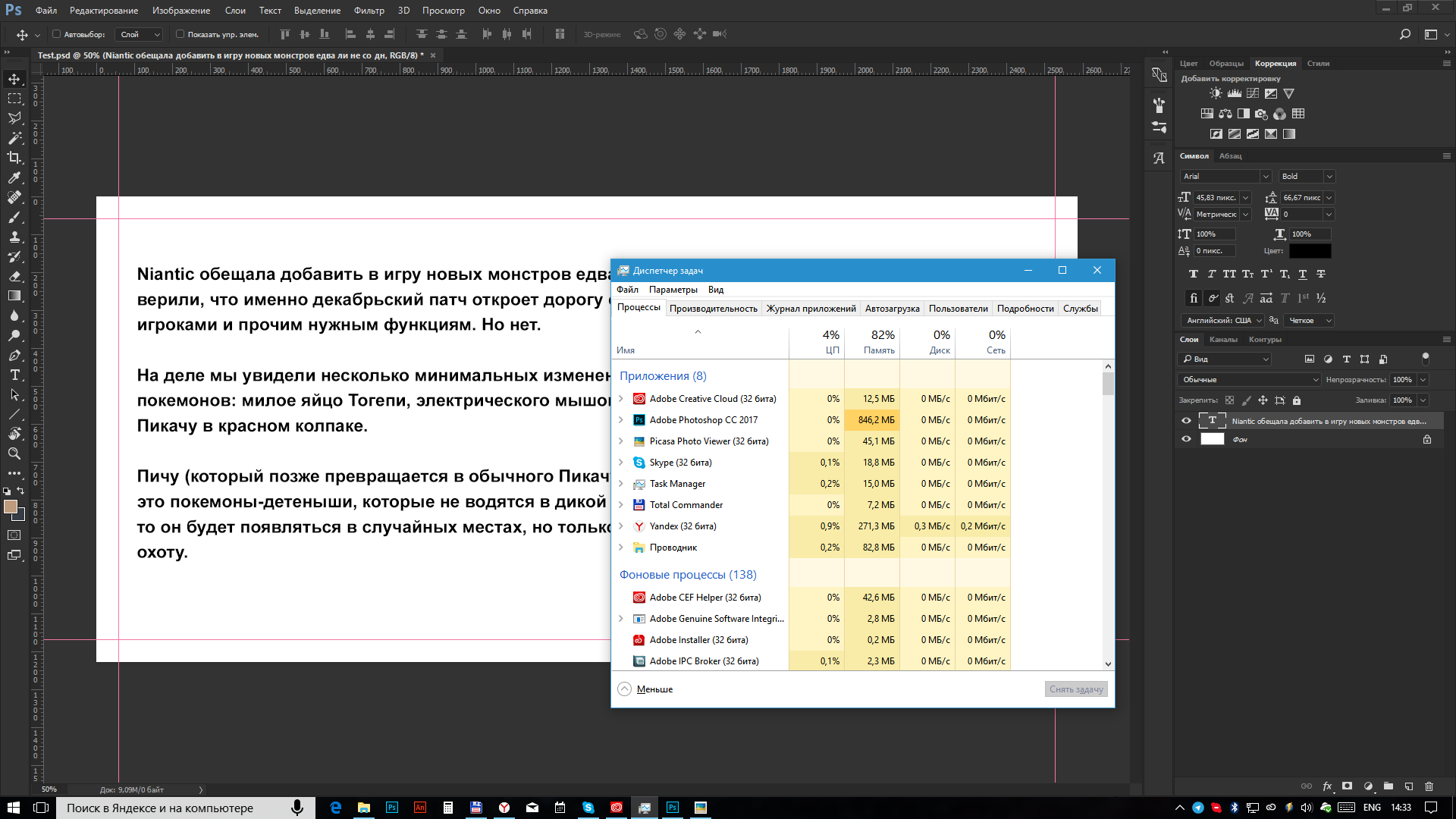
Task: Expand Adobe Creative Cloud process
Action: [621, 398]
